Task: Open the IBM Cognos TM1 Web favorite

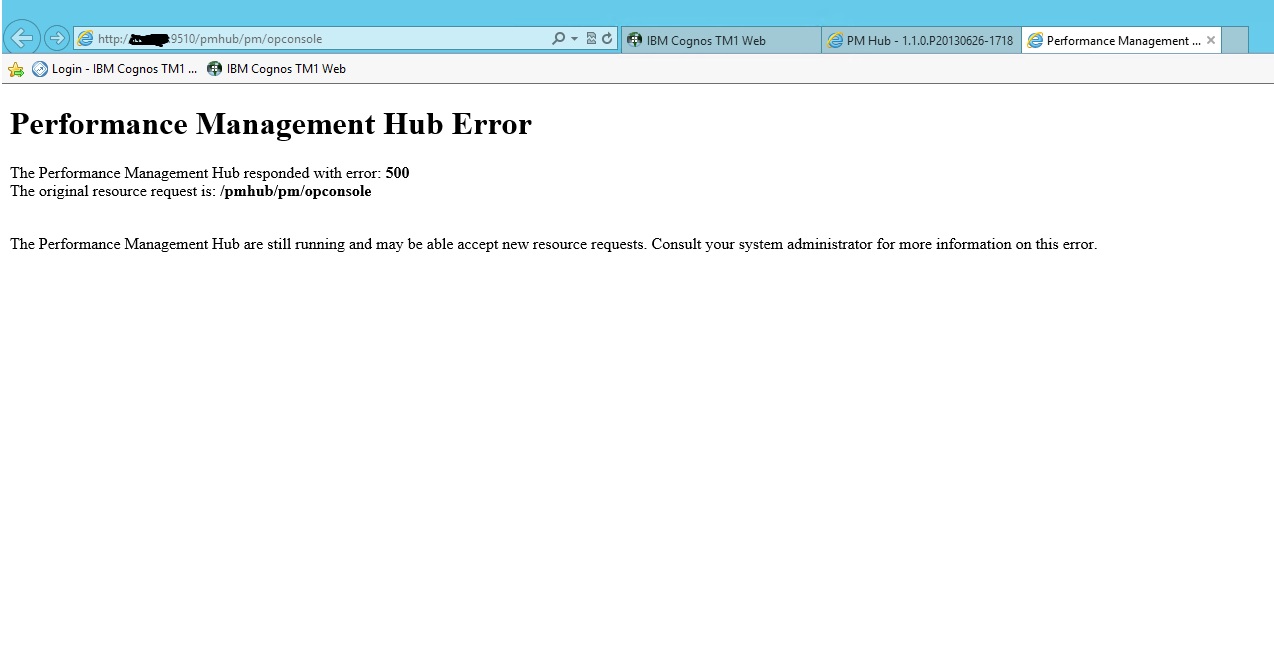Action: 276,69
